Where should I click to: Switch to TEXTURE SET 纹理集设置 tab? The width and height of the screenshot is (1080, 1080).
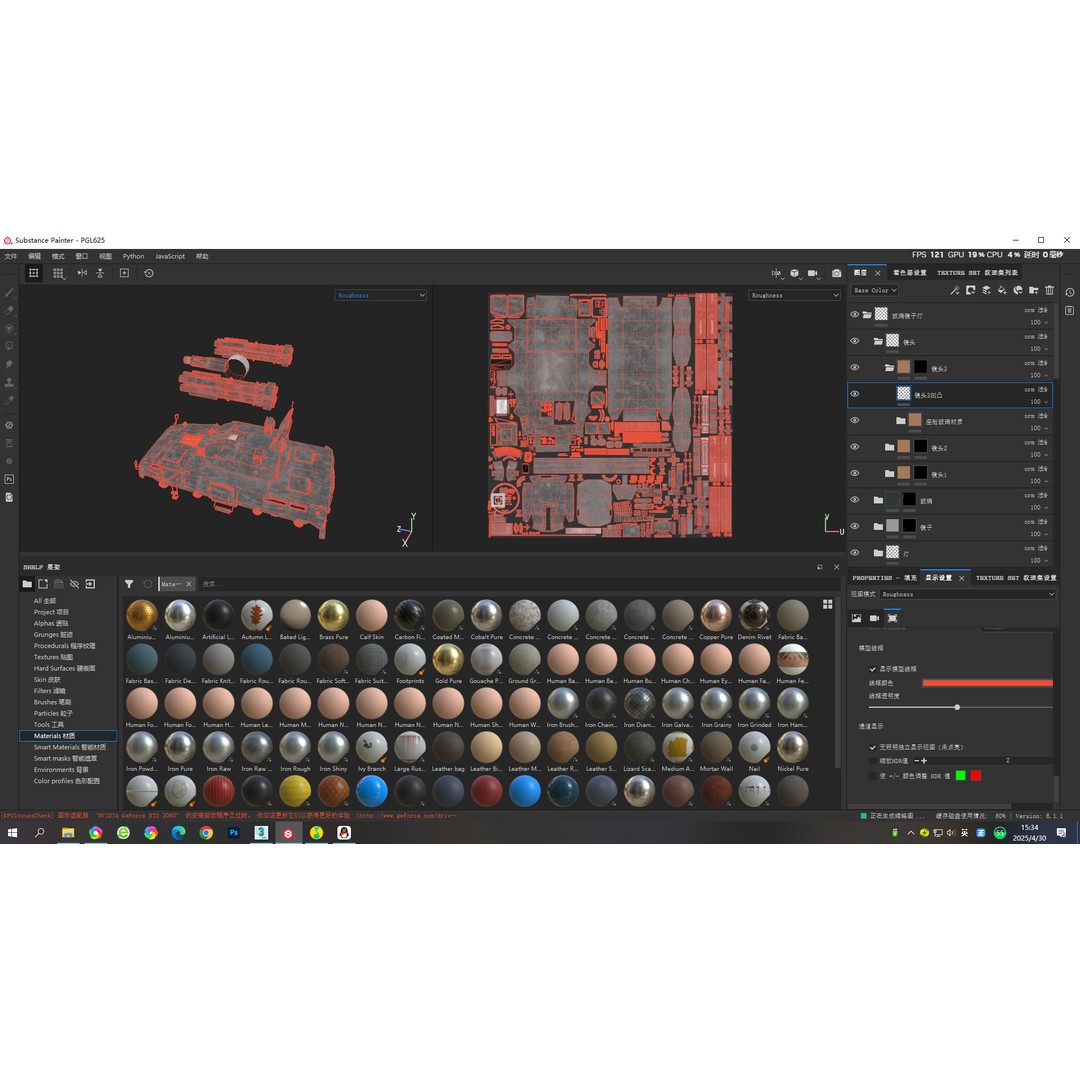1015,578
